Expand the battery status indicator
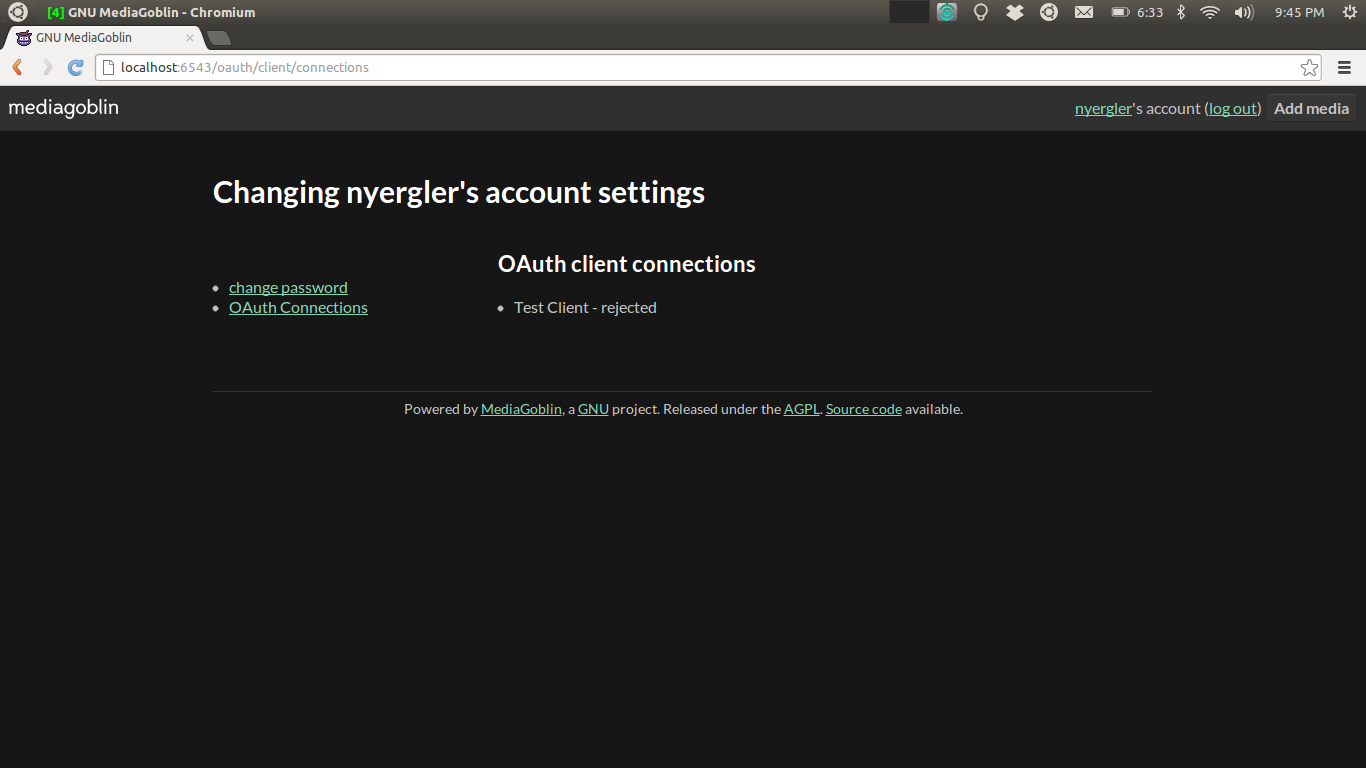1366x768 pixels. (x=1137, y=13)
